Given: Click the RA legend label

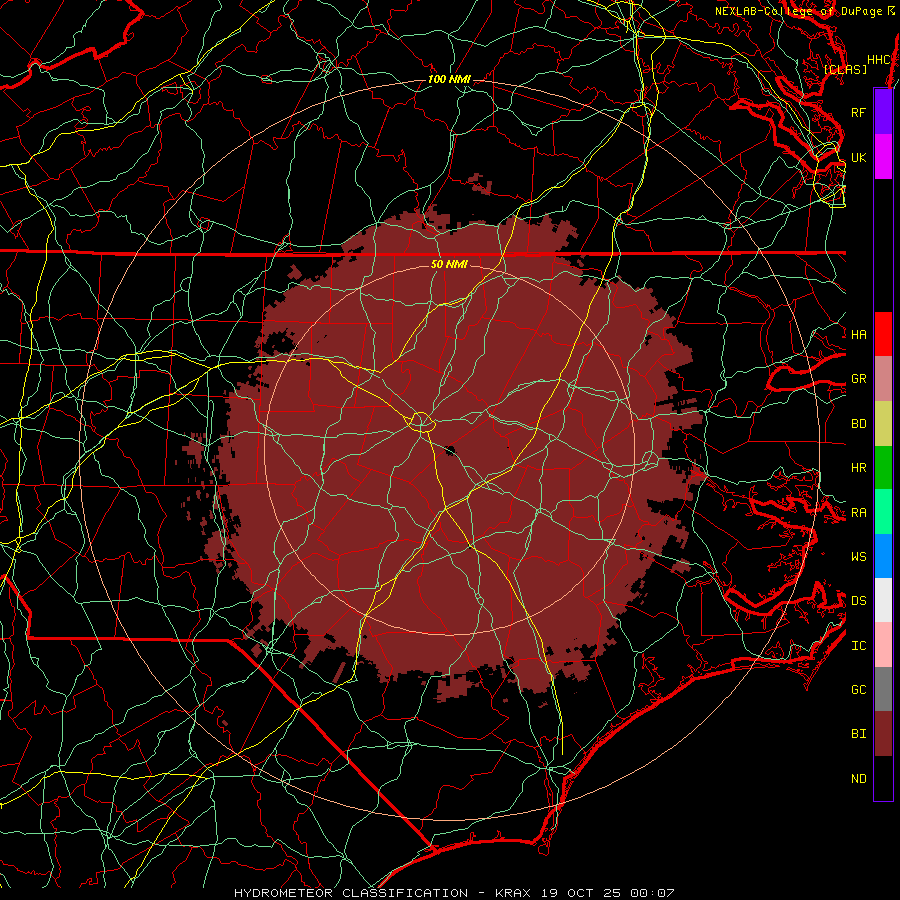Looking at the screenshot, I should [x=858, y=513].
